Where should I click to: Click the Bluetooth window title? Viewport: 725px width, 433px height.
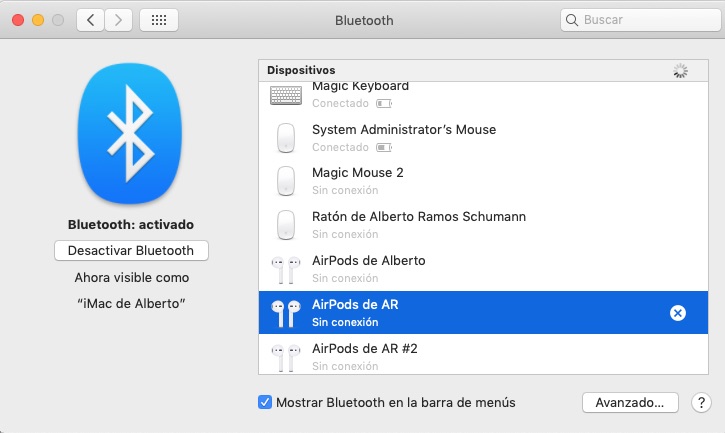pyautogui.click(x=364, y=20)
